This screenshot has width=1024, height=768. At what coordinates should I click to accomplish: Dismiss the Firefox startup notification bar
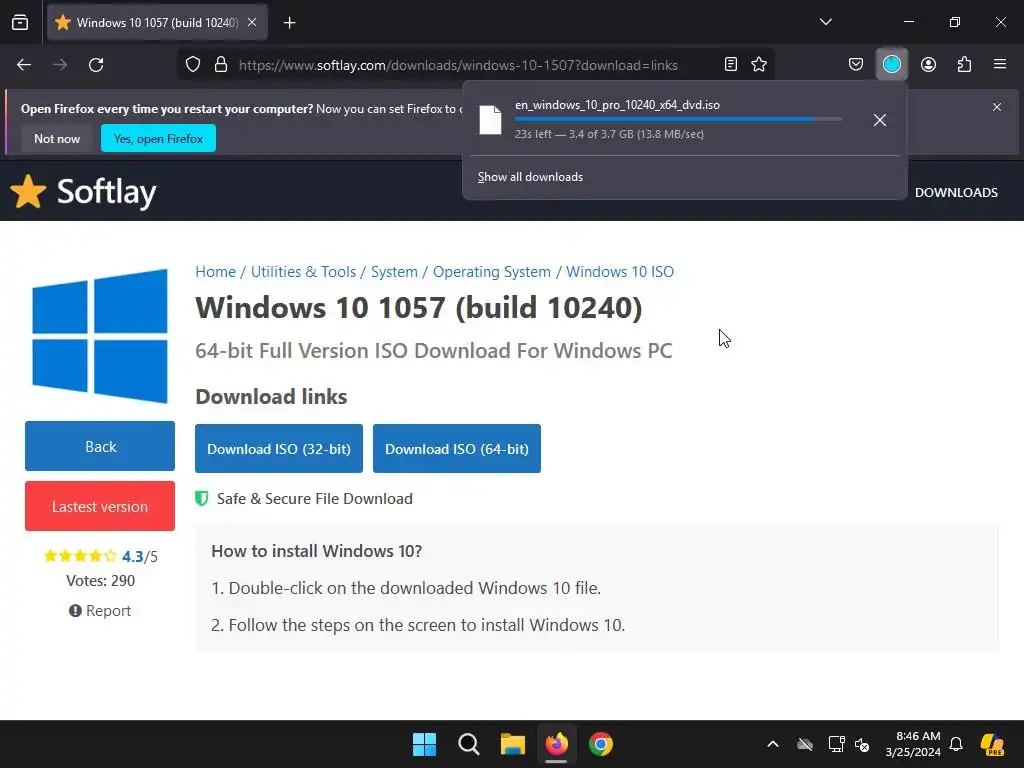(997, 107)
